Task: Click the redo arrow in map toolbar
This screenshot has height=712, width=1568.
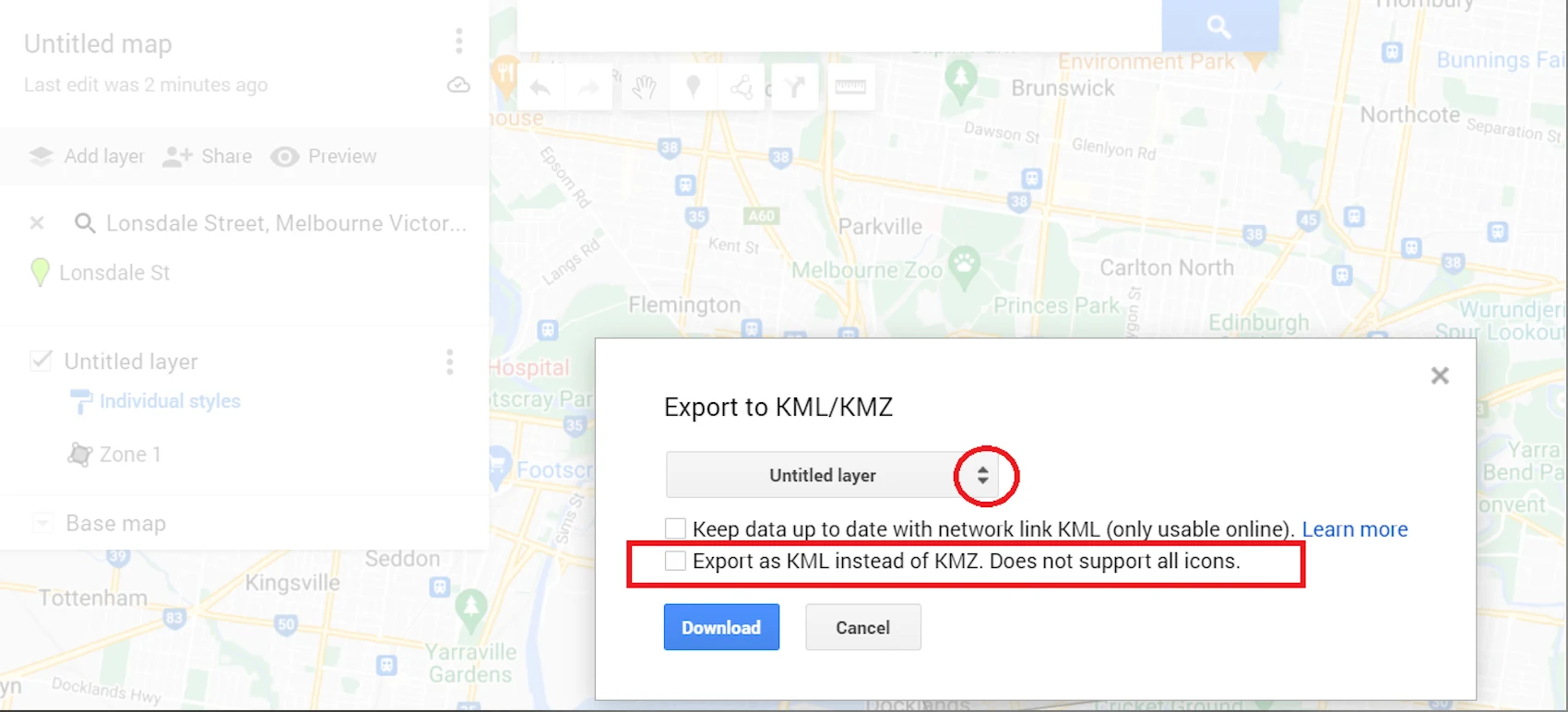Action: pos(588,88)
